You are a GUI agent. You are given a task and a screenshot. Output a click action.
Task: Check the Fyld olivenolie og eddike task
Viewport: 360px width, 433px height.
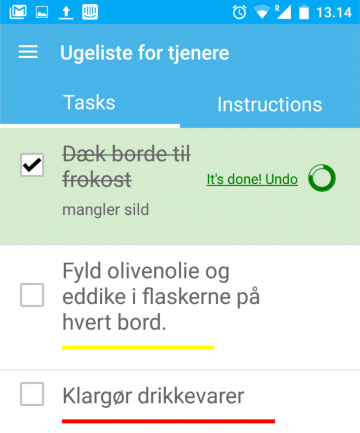click(32, 295)
